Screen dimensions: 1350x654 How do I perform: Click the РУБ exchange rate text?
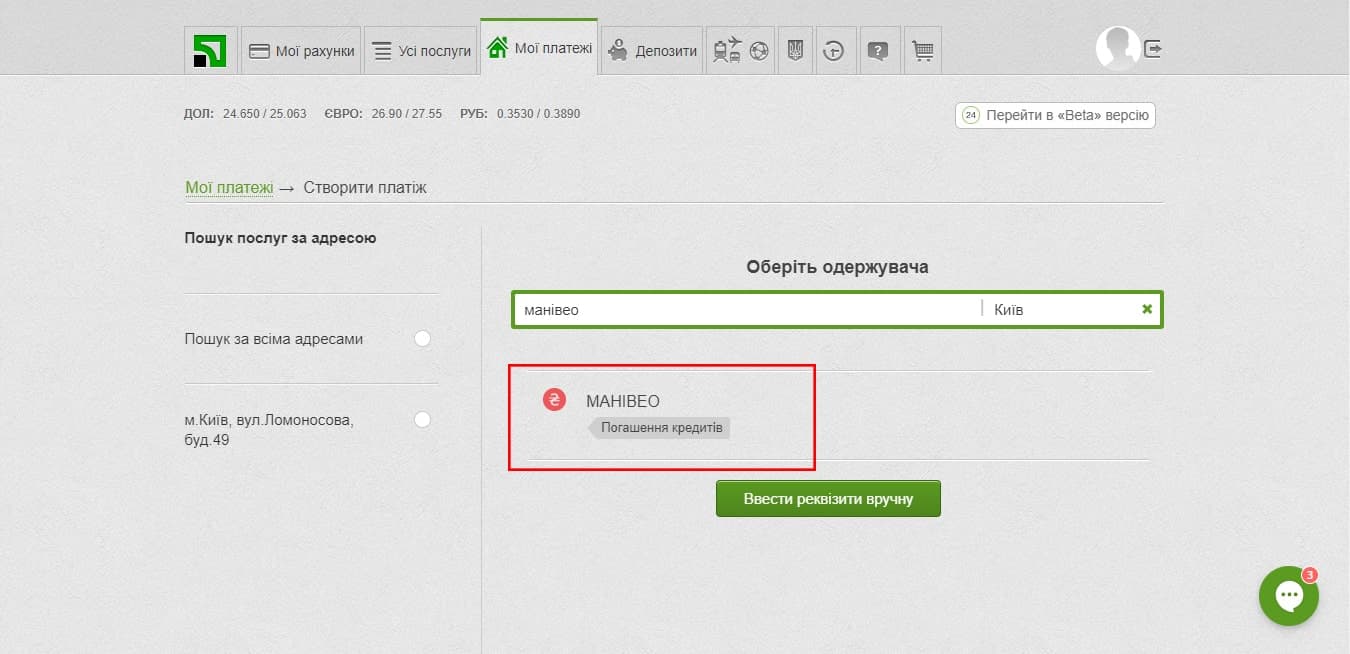point(520,114)
